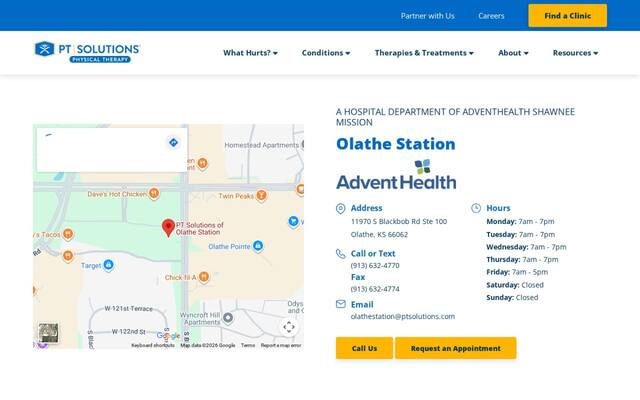Viewport: 640px width, 400px height.
Task: Click Report a map error link
Action: coord(281,345)
